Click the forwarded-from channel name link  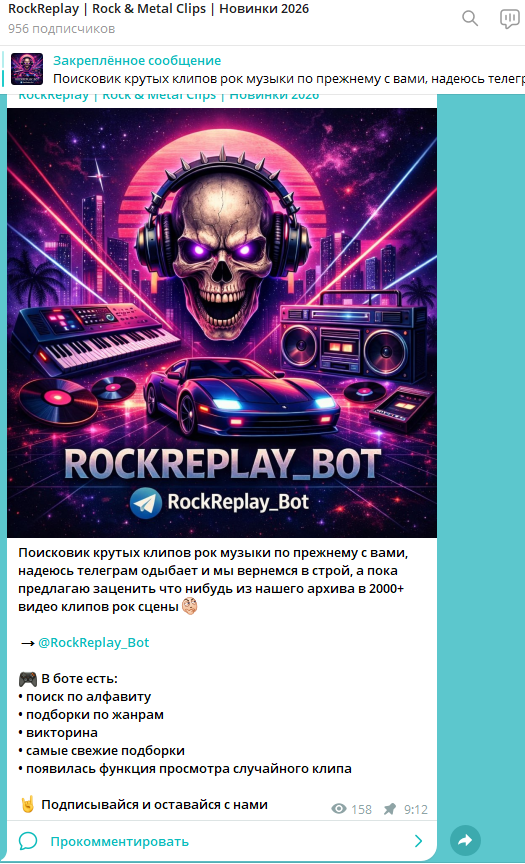point(169,96)
